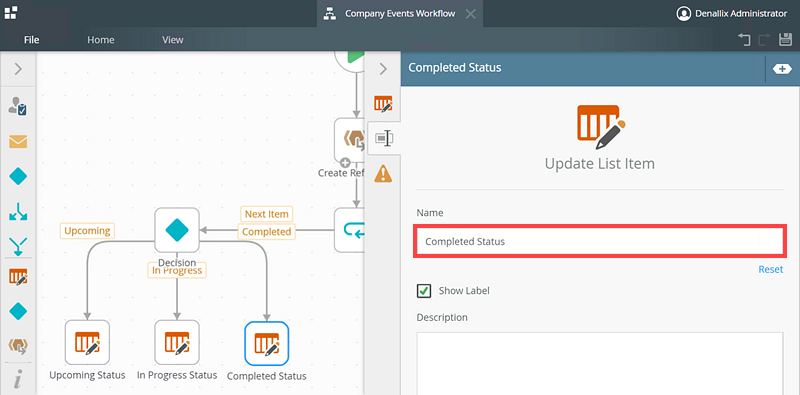Expand the left toolbox panel chevron
The width and height of the screenshot is (800, 395).
coord(18,69)
